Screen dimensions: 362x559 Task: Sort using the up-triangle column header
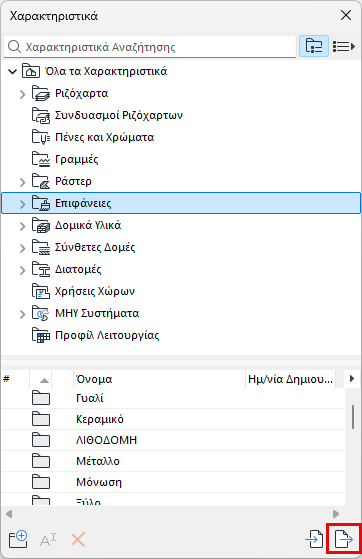41,379
